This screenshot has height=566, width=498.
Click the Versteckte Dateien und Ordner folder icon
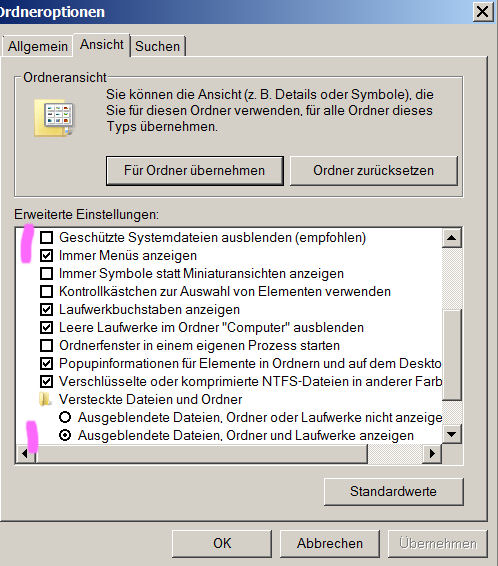(x=45, y=400)
